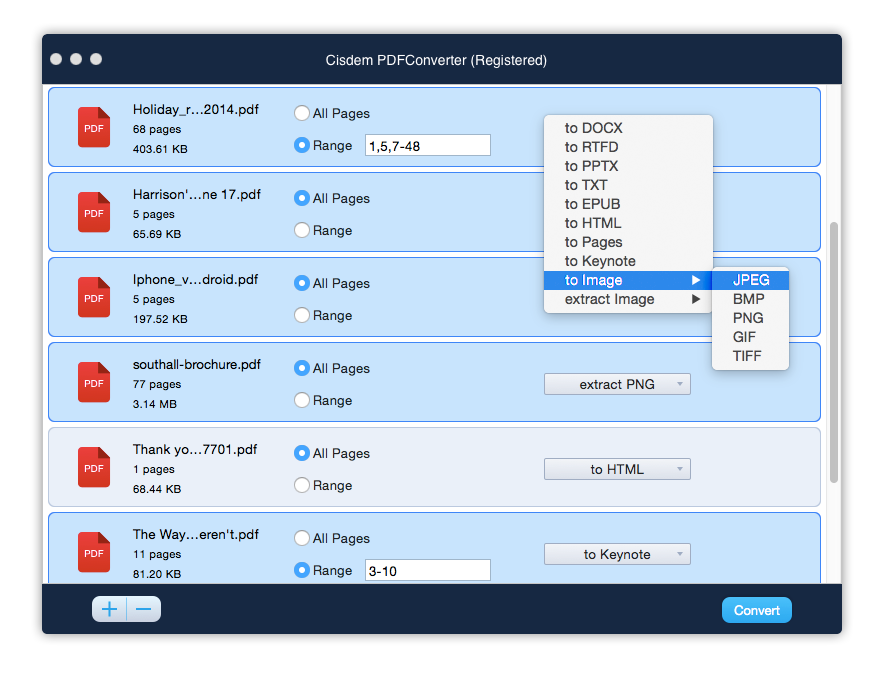Click the PDF icon for The Way…eren't.pdf
884x684 pixels.
94,553
